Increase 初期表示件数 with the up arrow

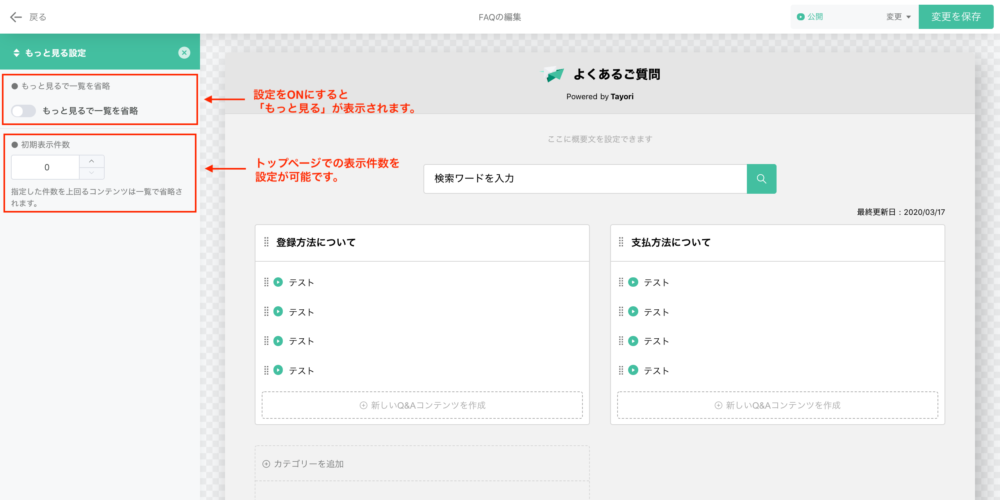pos(92,161)
